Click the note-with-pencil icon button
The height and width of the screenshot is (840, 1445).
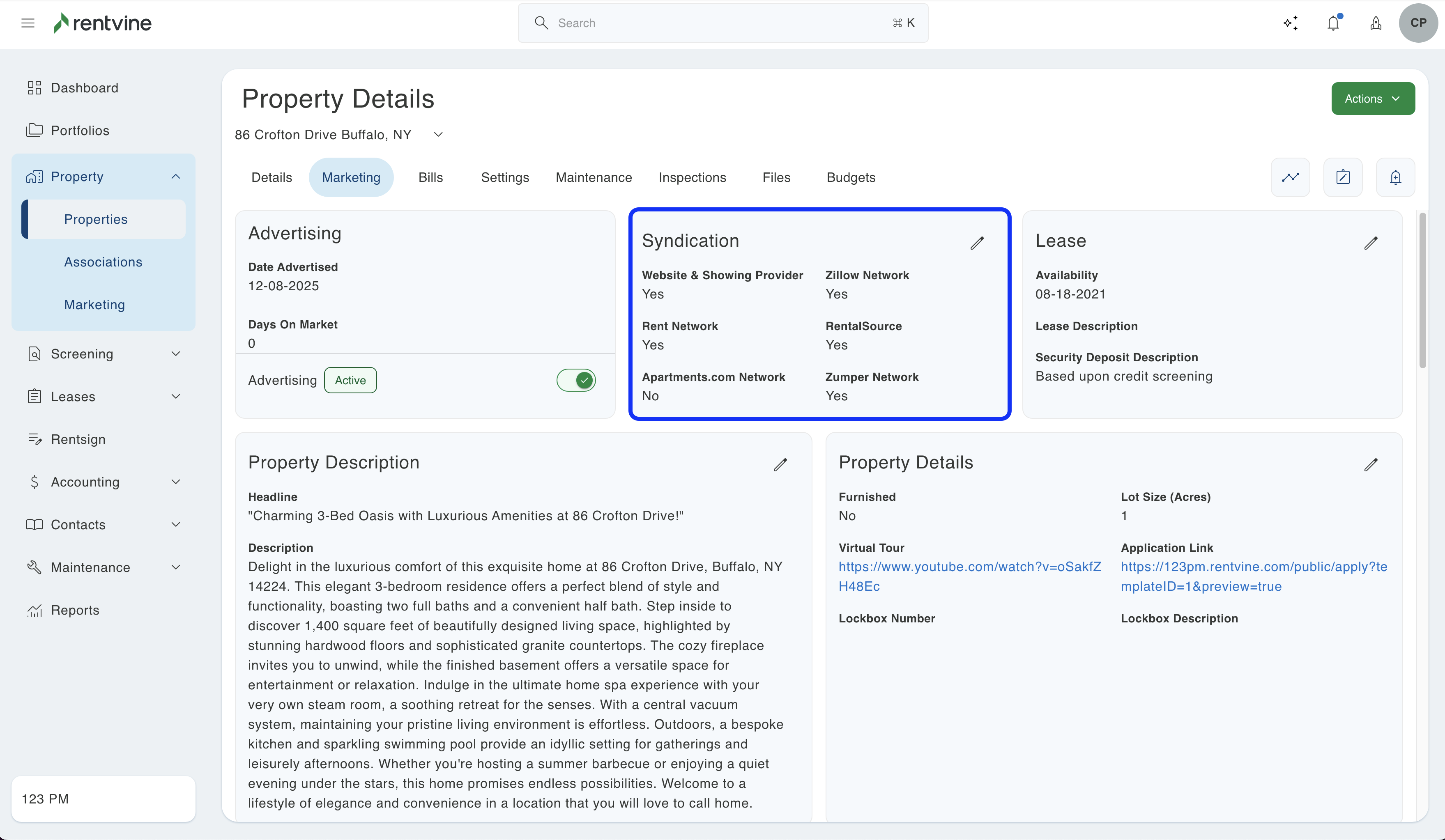pyautogui.click(x=1343, y=177)
